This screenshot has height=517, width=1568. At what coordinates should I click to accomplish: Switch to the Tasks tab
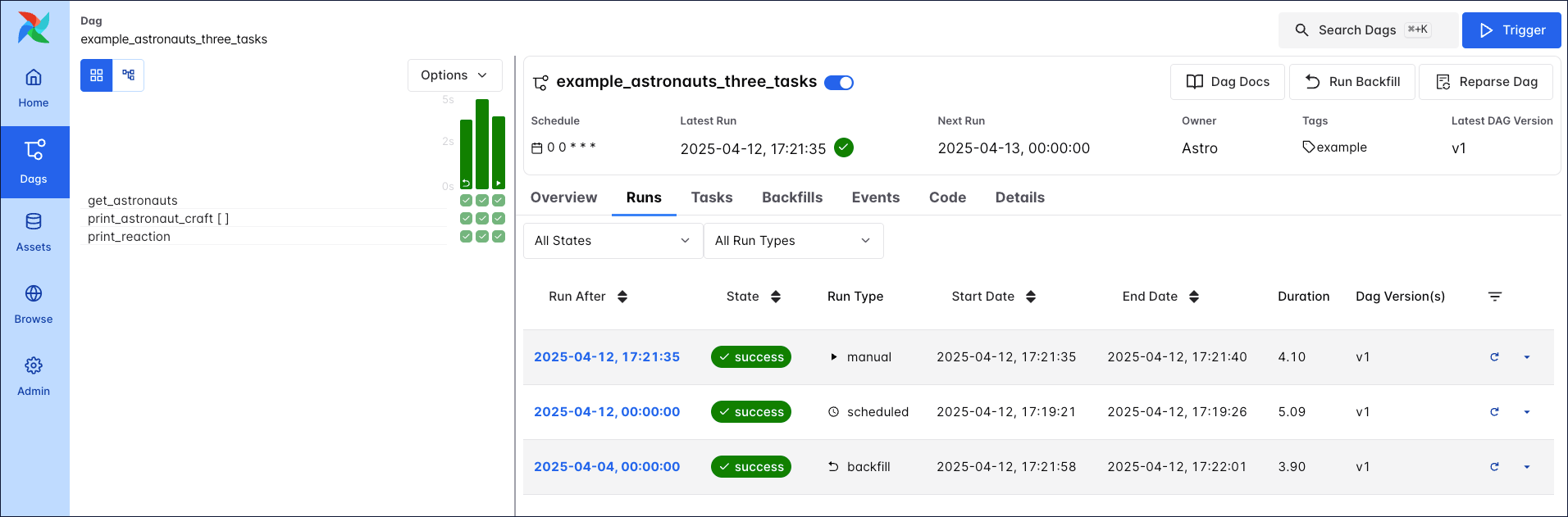(712, 197)
